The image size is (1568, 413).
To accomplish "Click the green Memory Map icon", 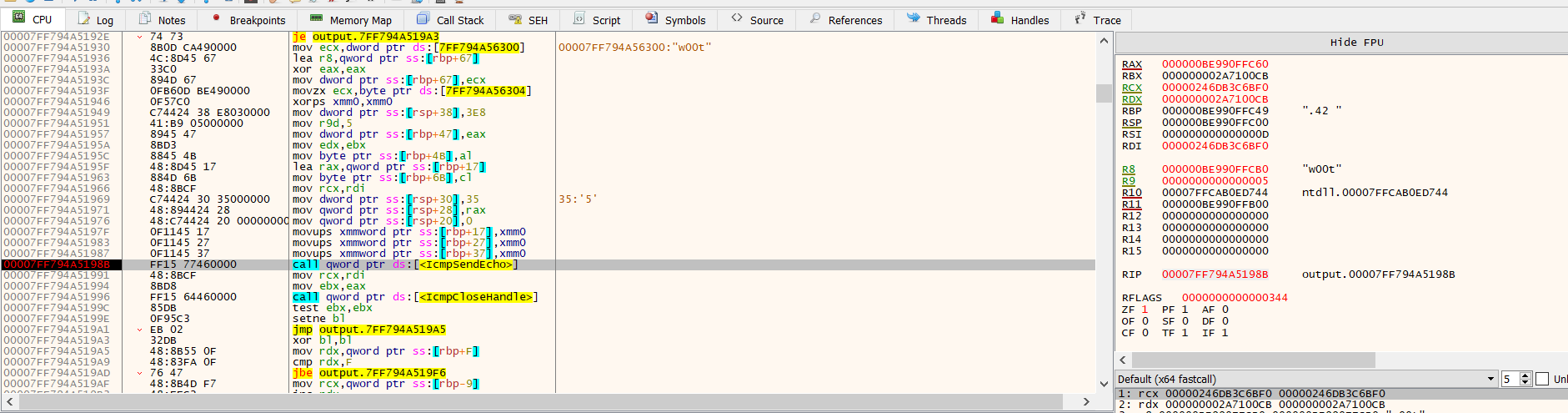I will (x=316, y=18).
